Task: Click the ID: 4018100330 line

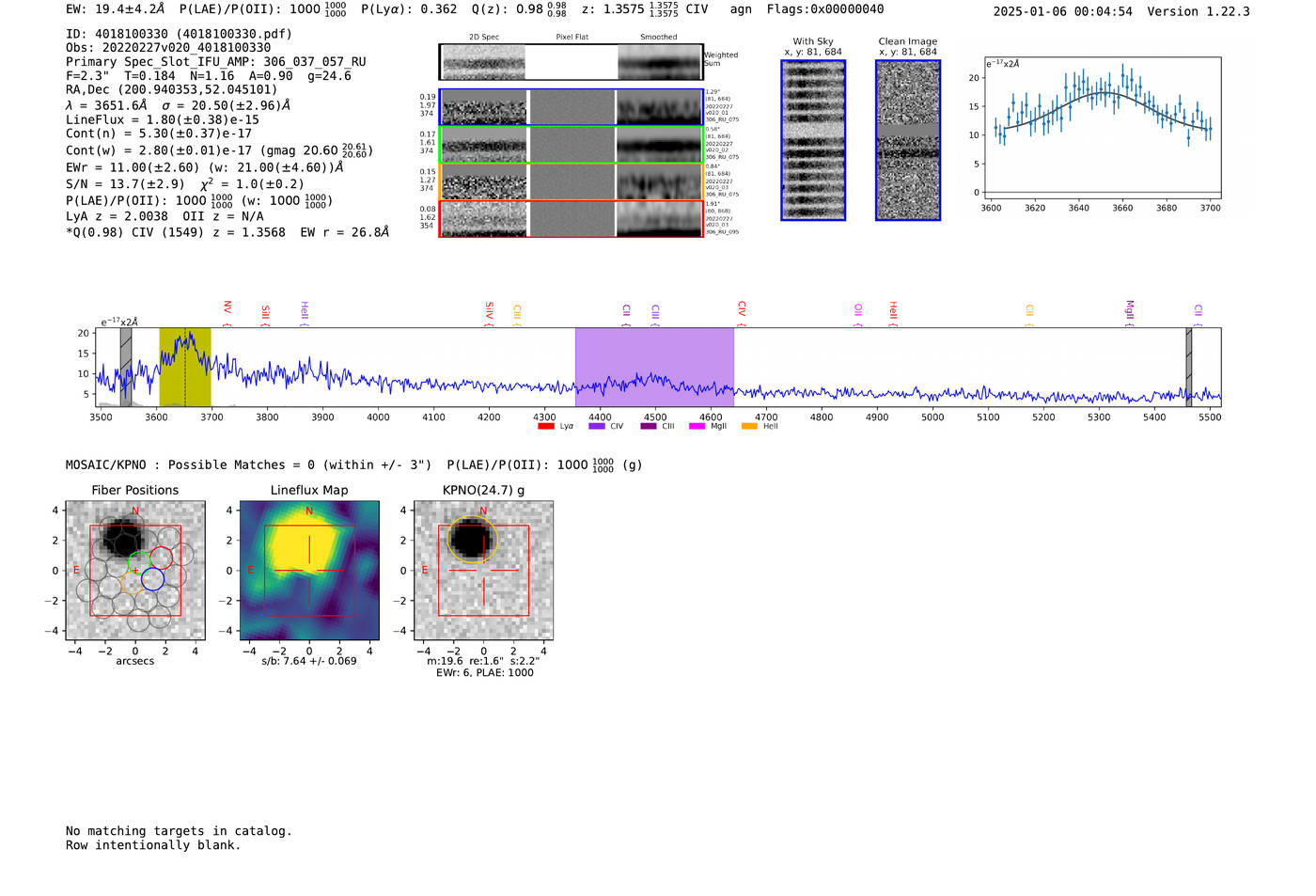Action: tap(179, 34)
